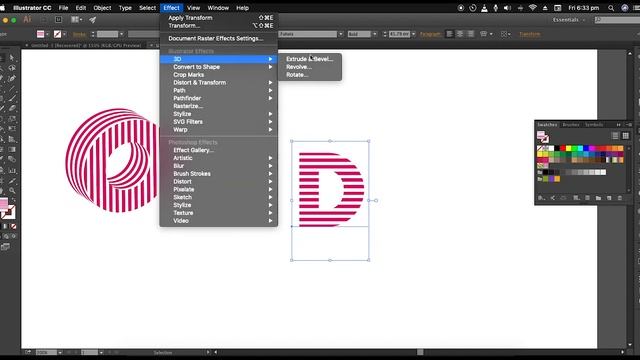This screenshot has height=360, width=640.
Task: Click the Transform link in the control bar
Action: (x=529, y=34)
